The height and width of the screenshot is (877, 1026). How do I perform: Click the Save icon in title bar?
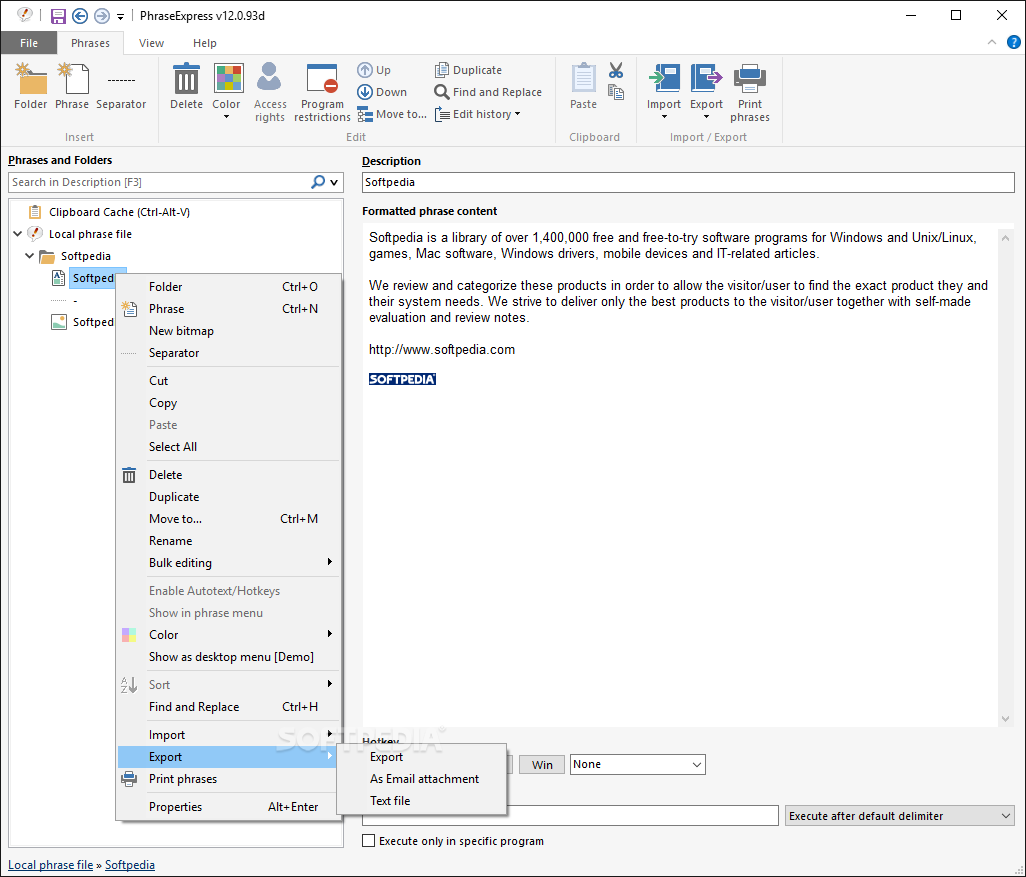coord(58,16)
